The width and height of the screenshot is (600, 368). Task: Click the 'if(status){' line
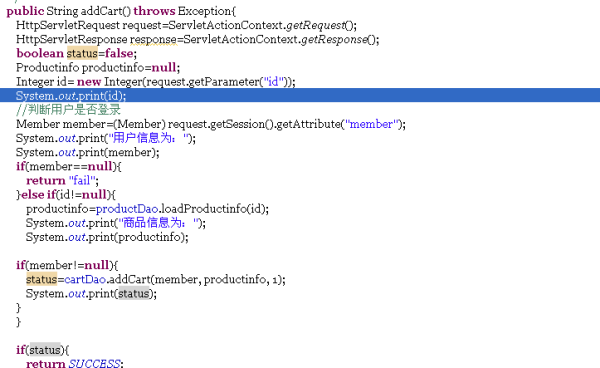[x=43, y=350]
